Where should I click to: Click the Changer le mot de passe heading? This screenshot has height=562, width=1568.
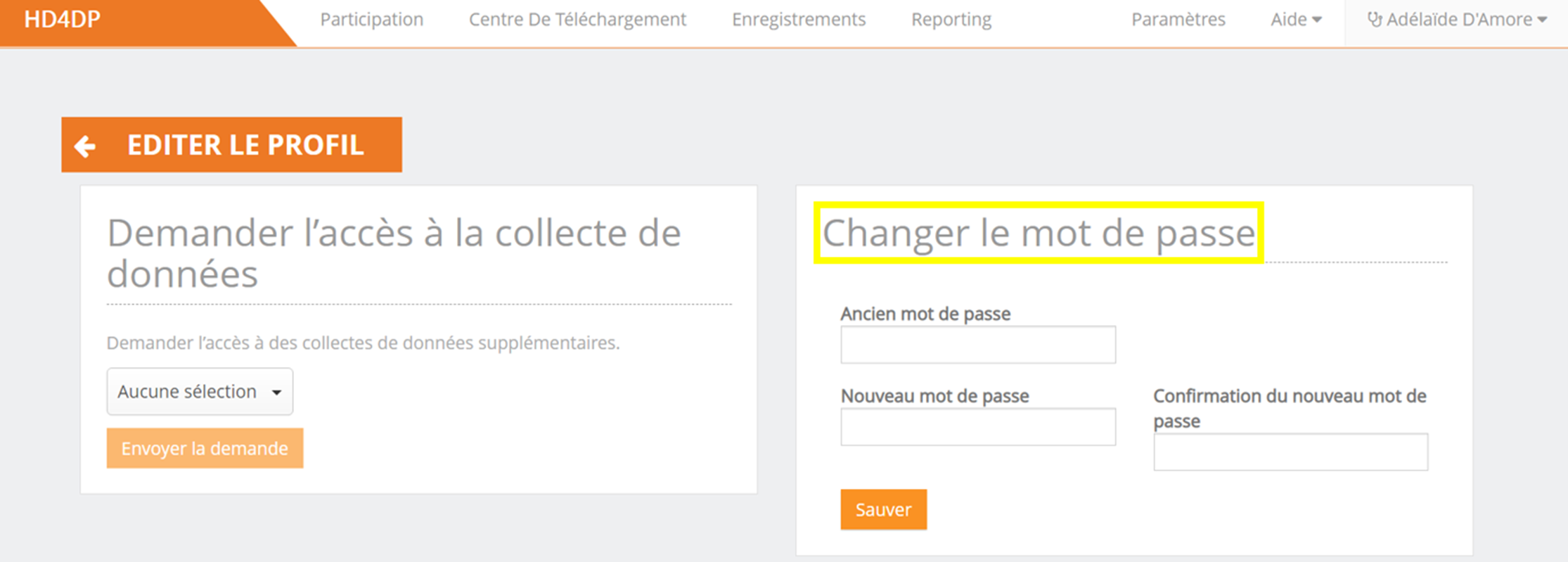pyautogui.click(x=1039, y=234)
